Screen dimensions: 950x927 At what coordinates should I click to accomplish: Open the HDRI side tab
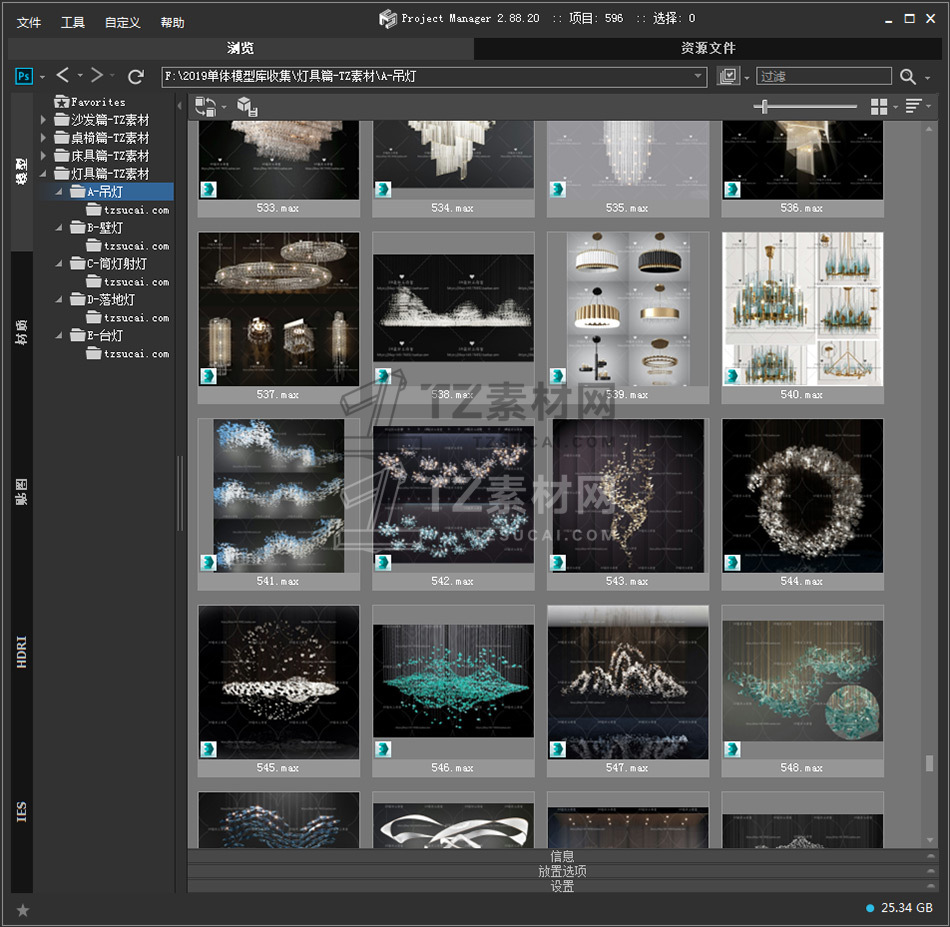22,651
